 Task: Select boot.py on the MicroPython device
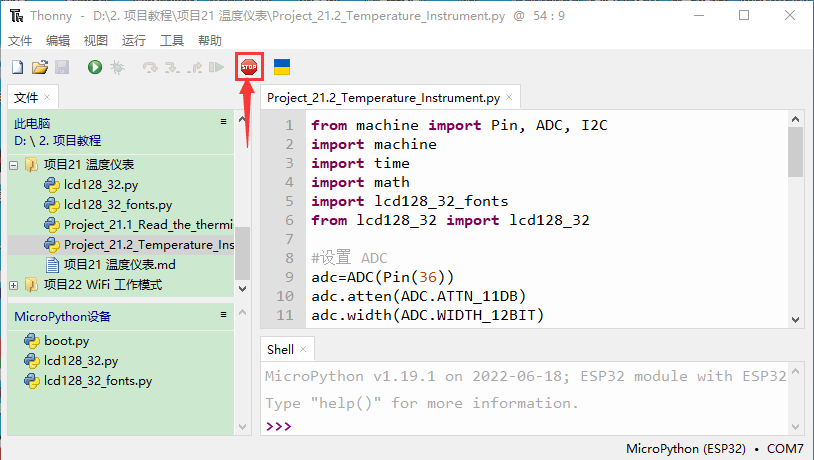click(x=66, y=341)
